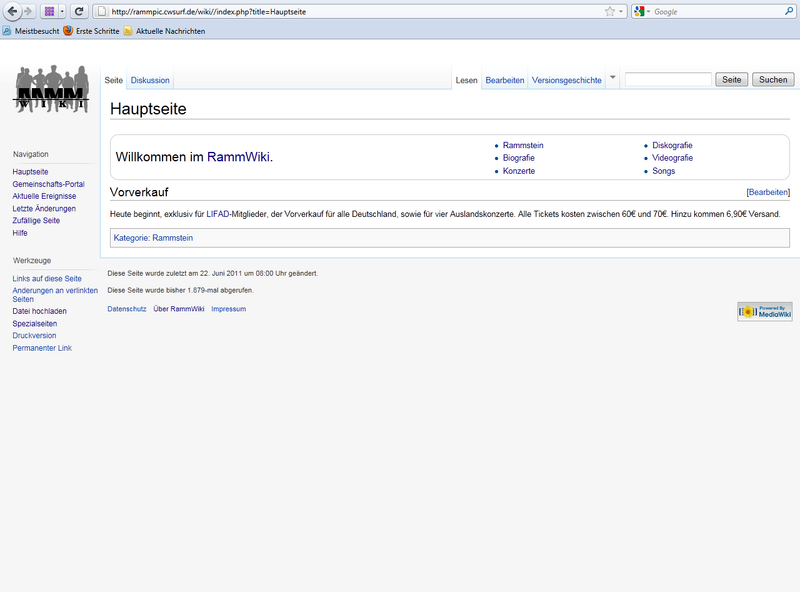
Task: Click the back navigation arrow
Action: (12, 10)
